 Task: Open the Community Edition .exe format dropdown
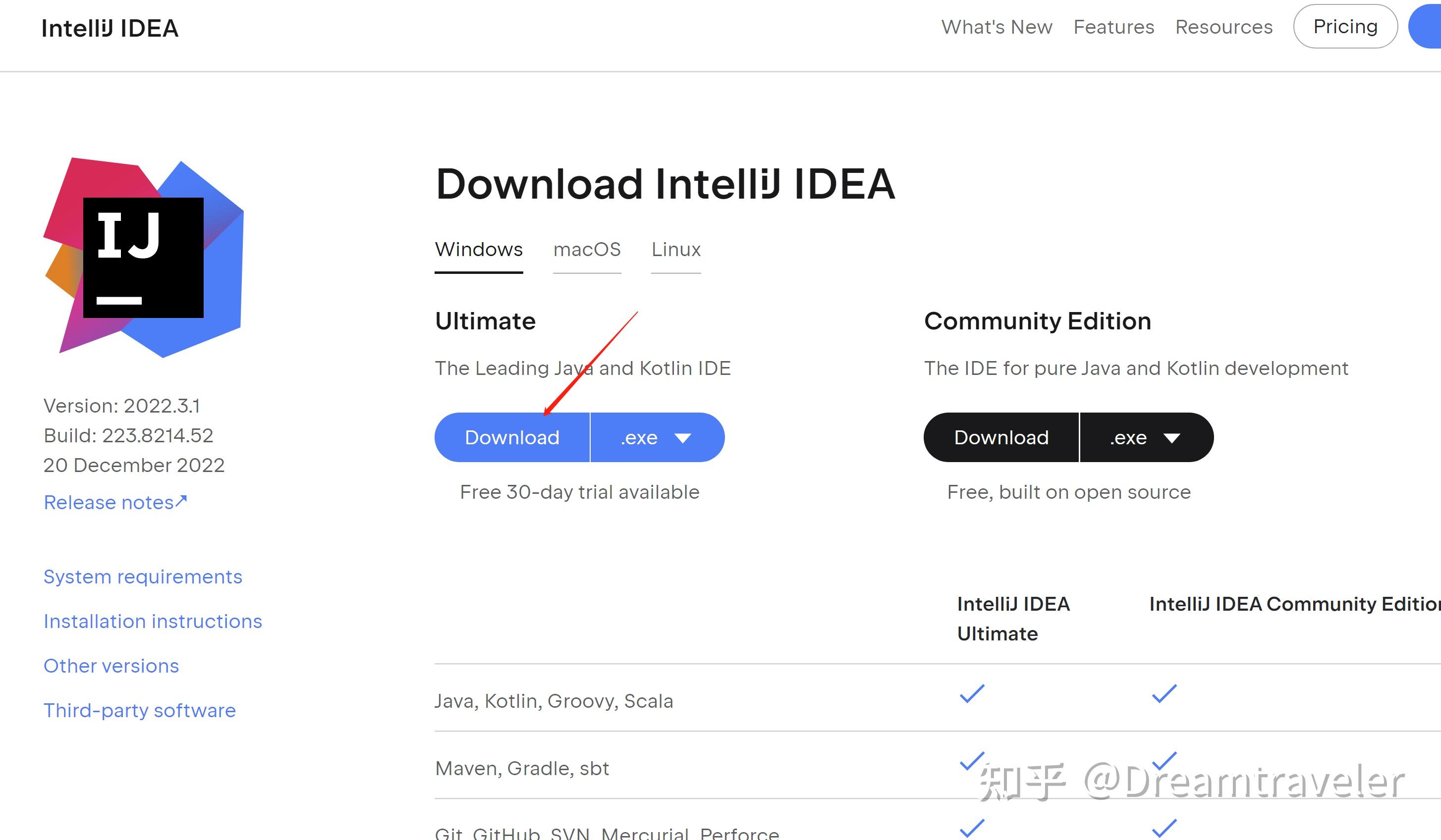(1145, 437)
